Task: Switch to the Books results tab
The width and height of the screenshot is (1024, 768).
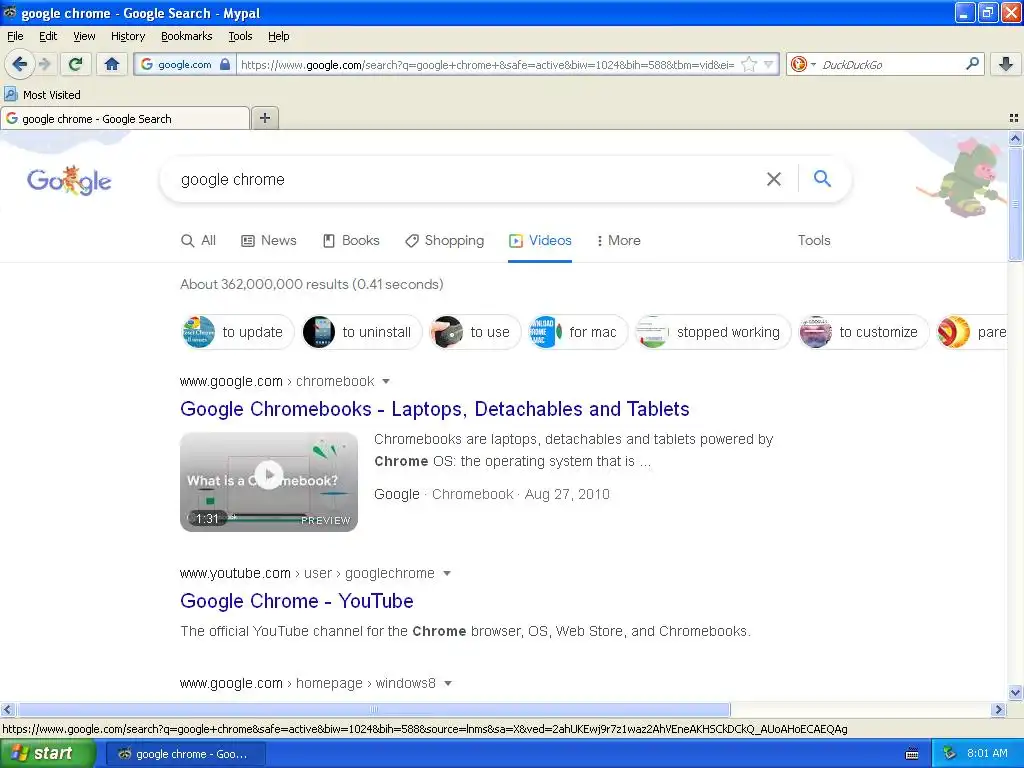Action: [x=351, y=240]
